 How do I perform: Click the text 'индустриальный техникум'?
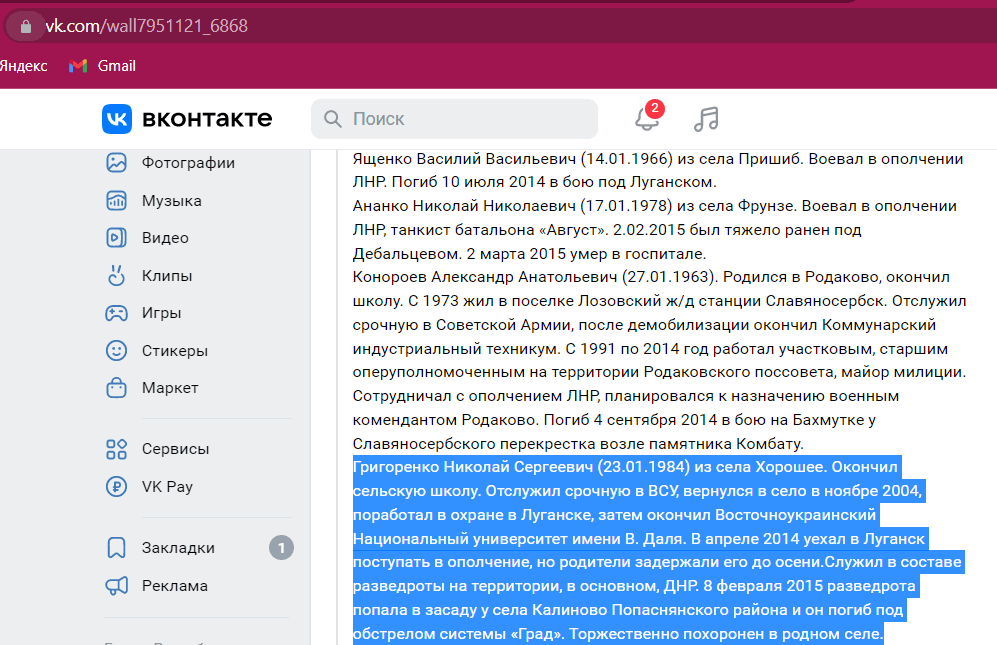(456, 349)
